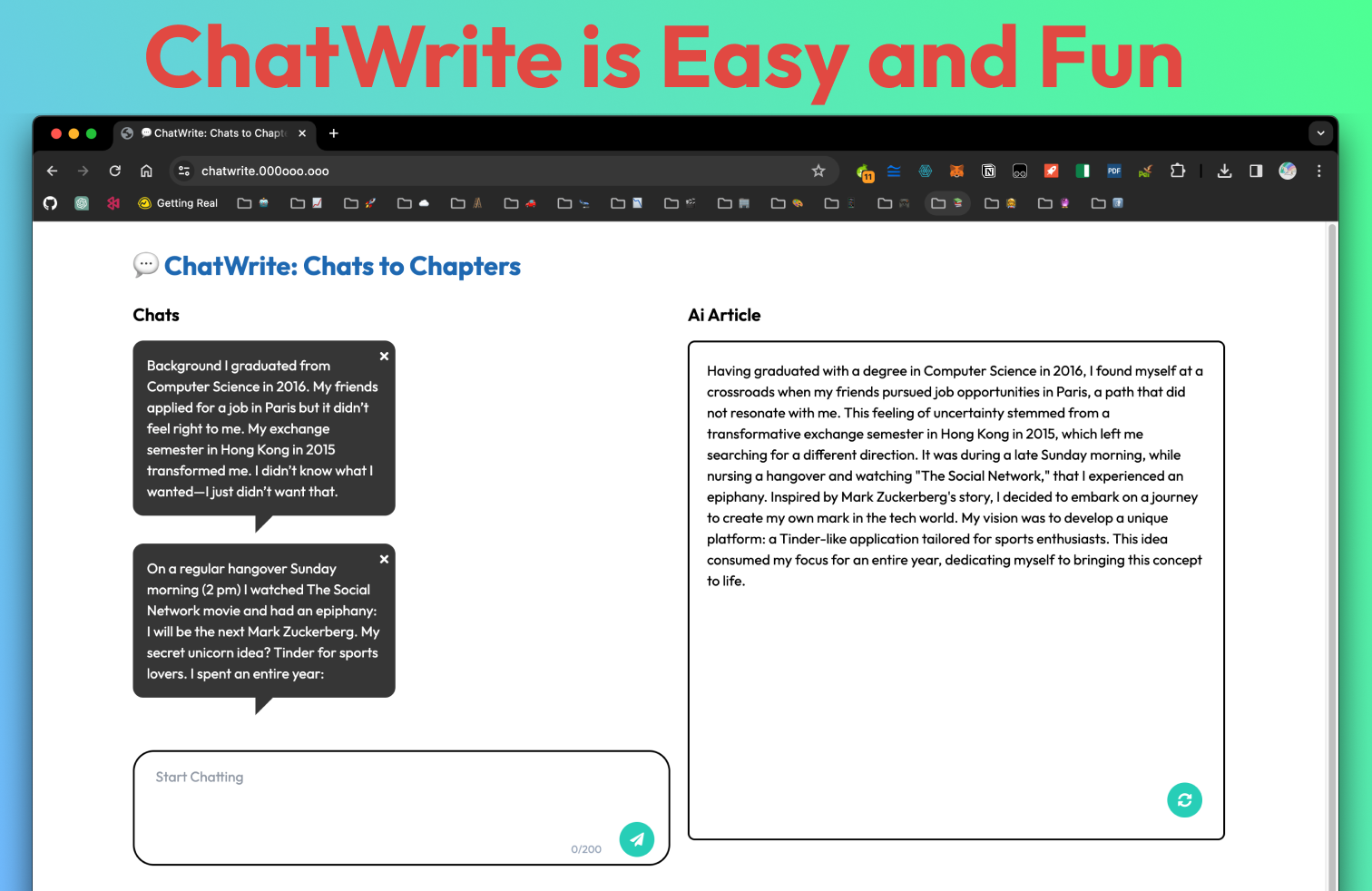Open site settings from the address bar tune icon
The height and width of the screenshot is (891, 1372).
pyautogui.click(x=184, y=171)
